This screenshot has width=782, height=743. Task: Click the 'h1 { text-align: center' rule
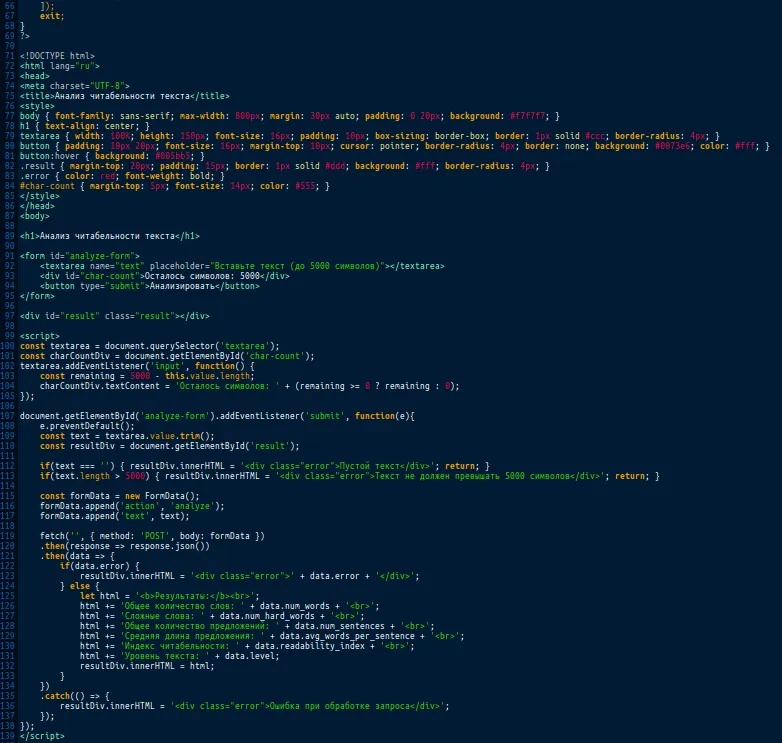pyautogui.click(x=85, y=126)
